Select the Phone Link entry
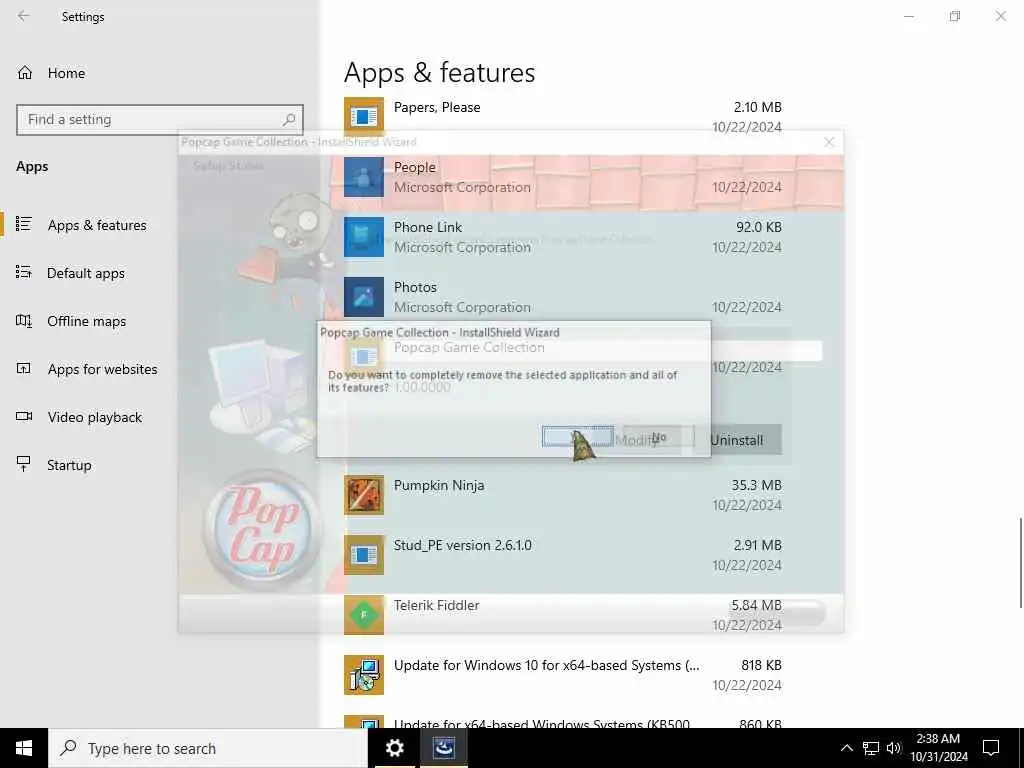 point(563,237)
